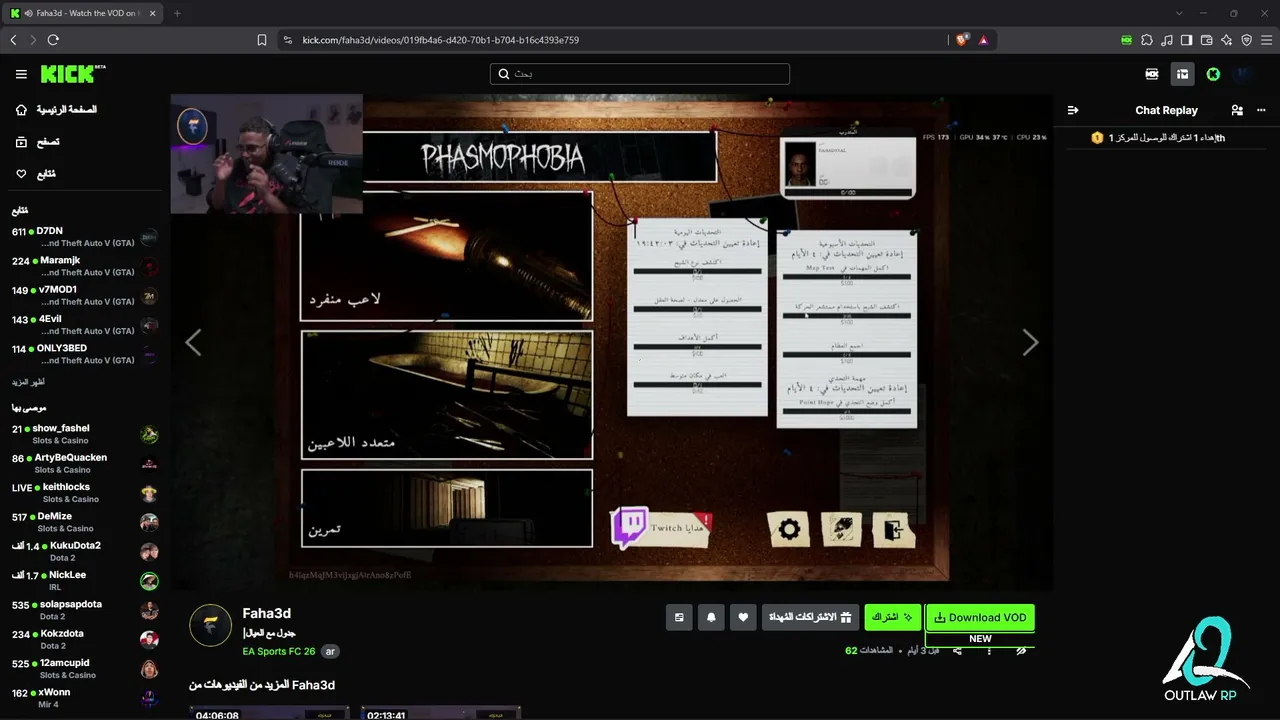Open the DeMize recommended channel

(x=85, y=522)
